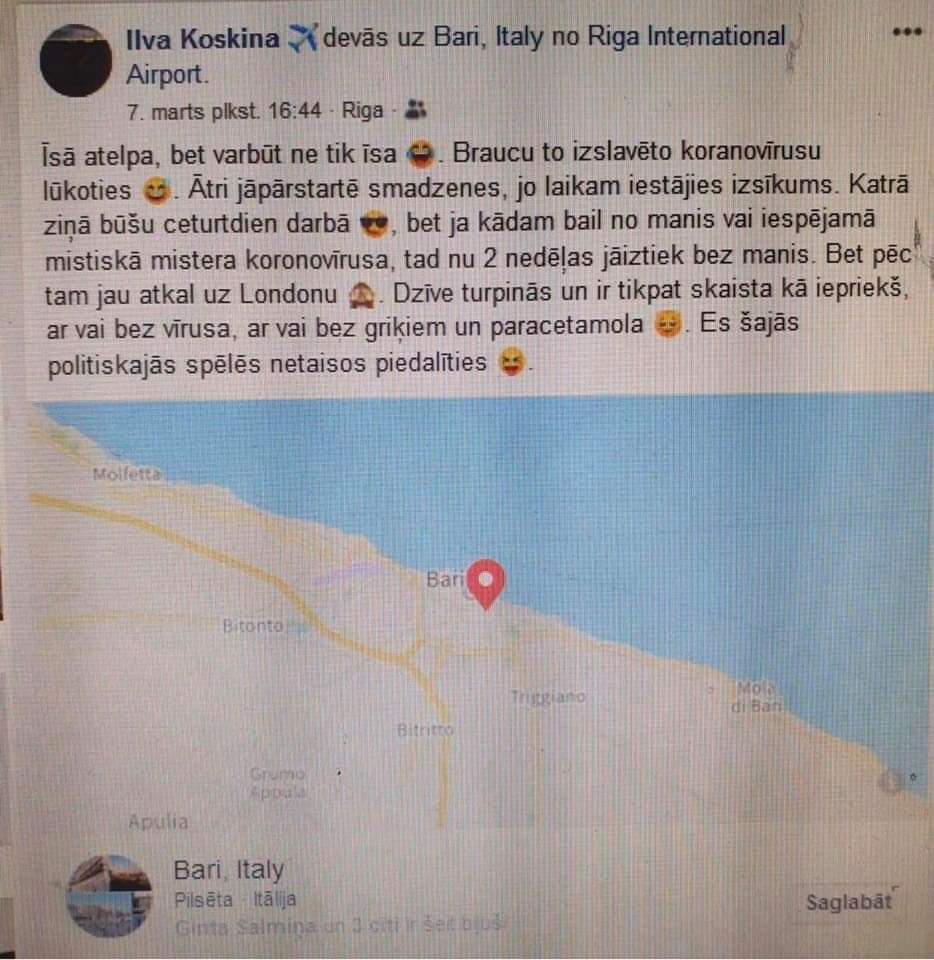The image size is (934, 960).
Task: Click the Riga location tag under the name
Action: pyautogui.click(x=362, y=110)
